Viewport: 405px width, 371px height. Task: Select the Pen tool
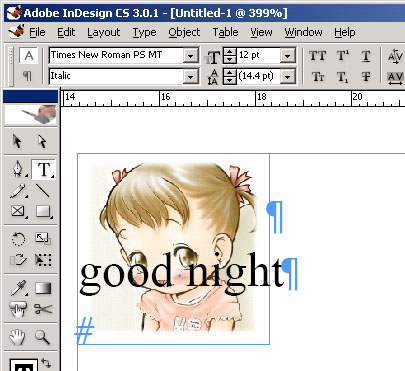coord(18,169)
